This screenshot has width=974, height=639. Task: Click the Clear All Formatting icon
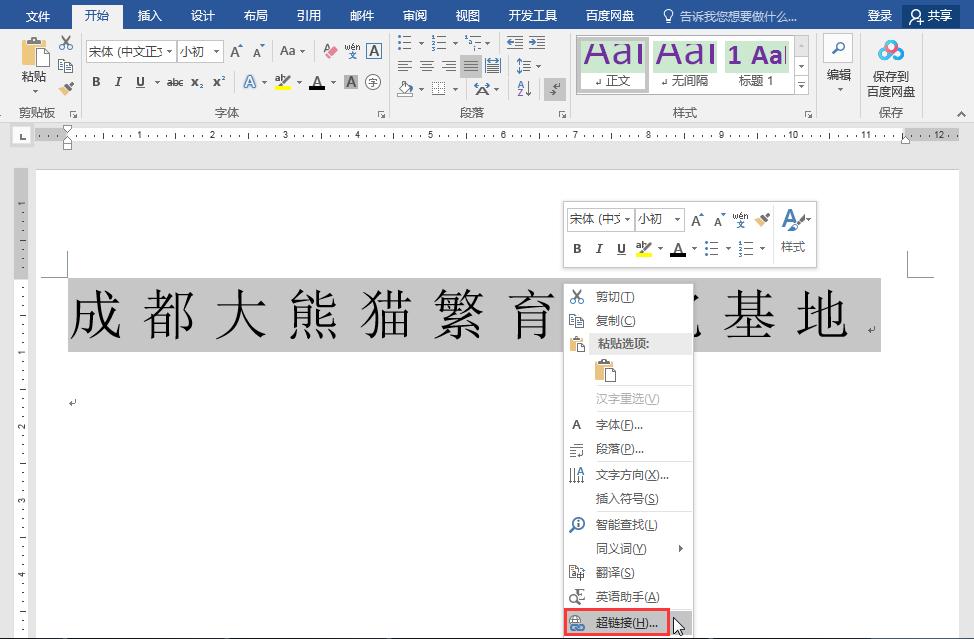pyautogui.click(x=329, y=48)
